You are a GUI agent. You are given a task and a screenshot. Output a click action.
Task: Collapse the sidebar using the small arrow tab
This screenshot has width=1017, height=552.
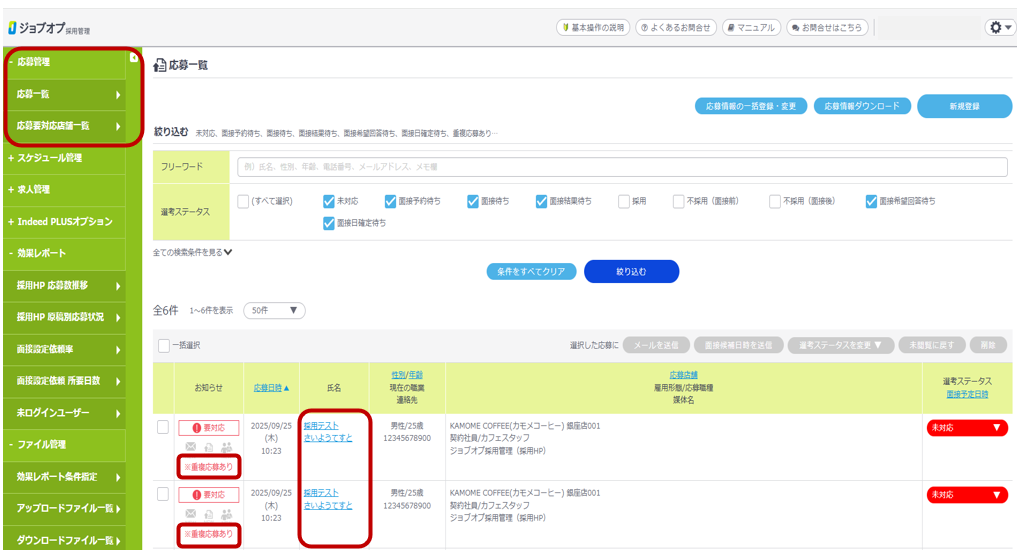pyautogui.click(x=134, y=57)
